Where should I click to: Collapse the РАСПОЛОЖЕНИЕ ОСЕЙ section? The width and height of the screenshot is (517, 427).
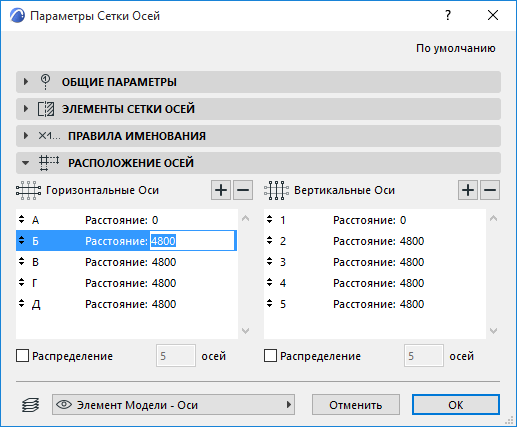pyautogui.click(x=25, y=163)
